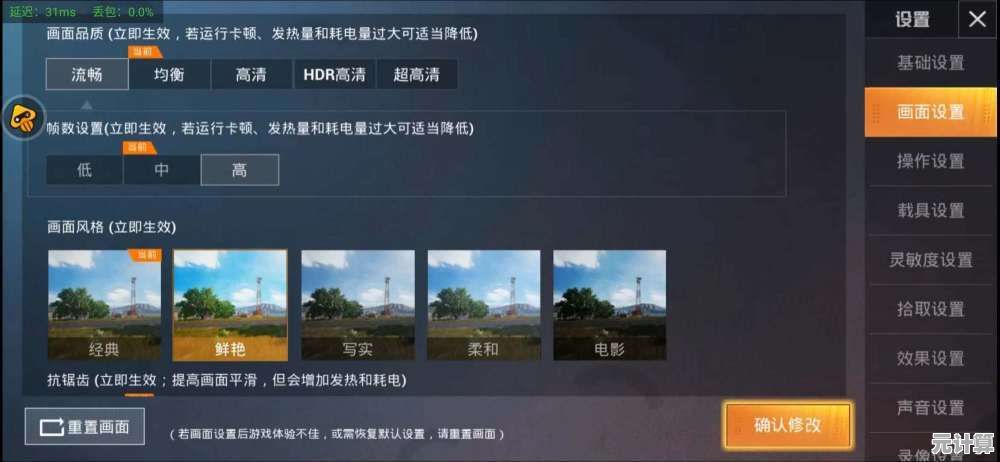Select 超高清 graphics quality

416,75
